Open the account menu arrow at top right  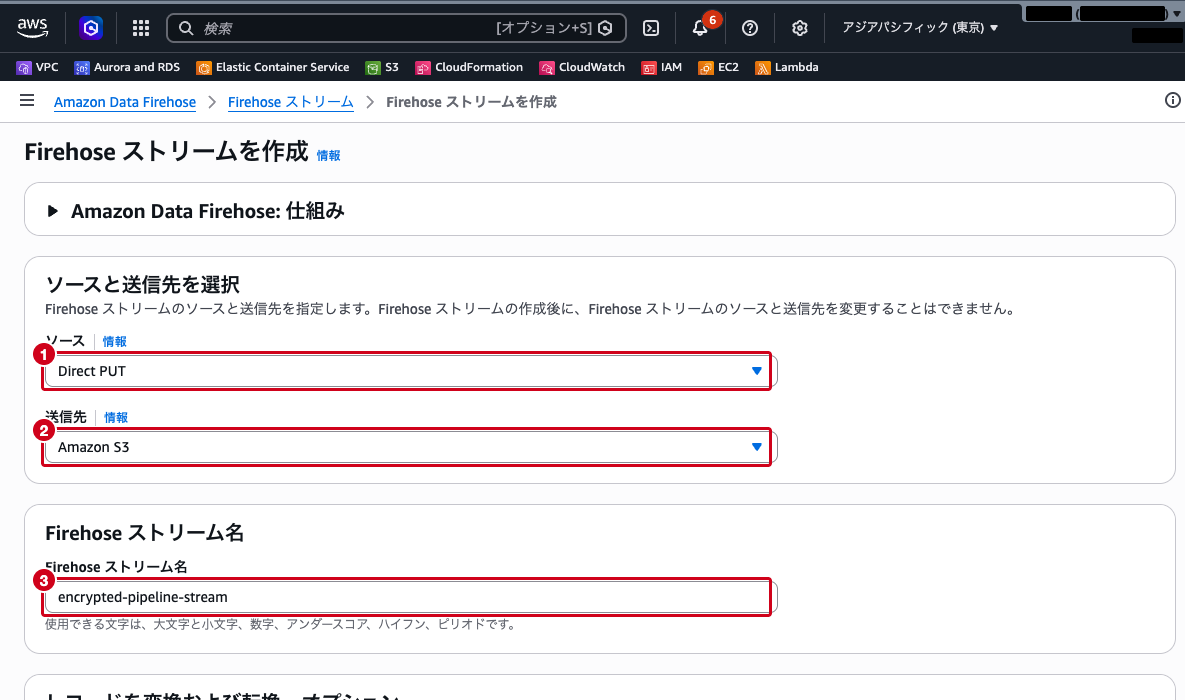tap(1177, 13)
